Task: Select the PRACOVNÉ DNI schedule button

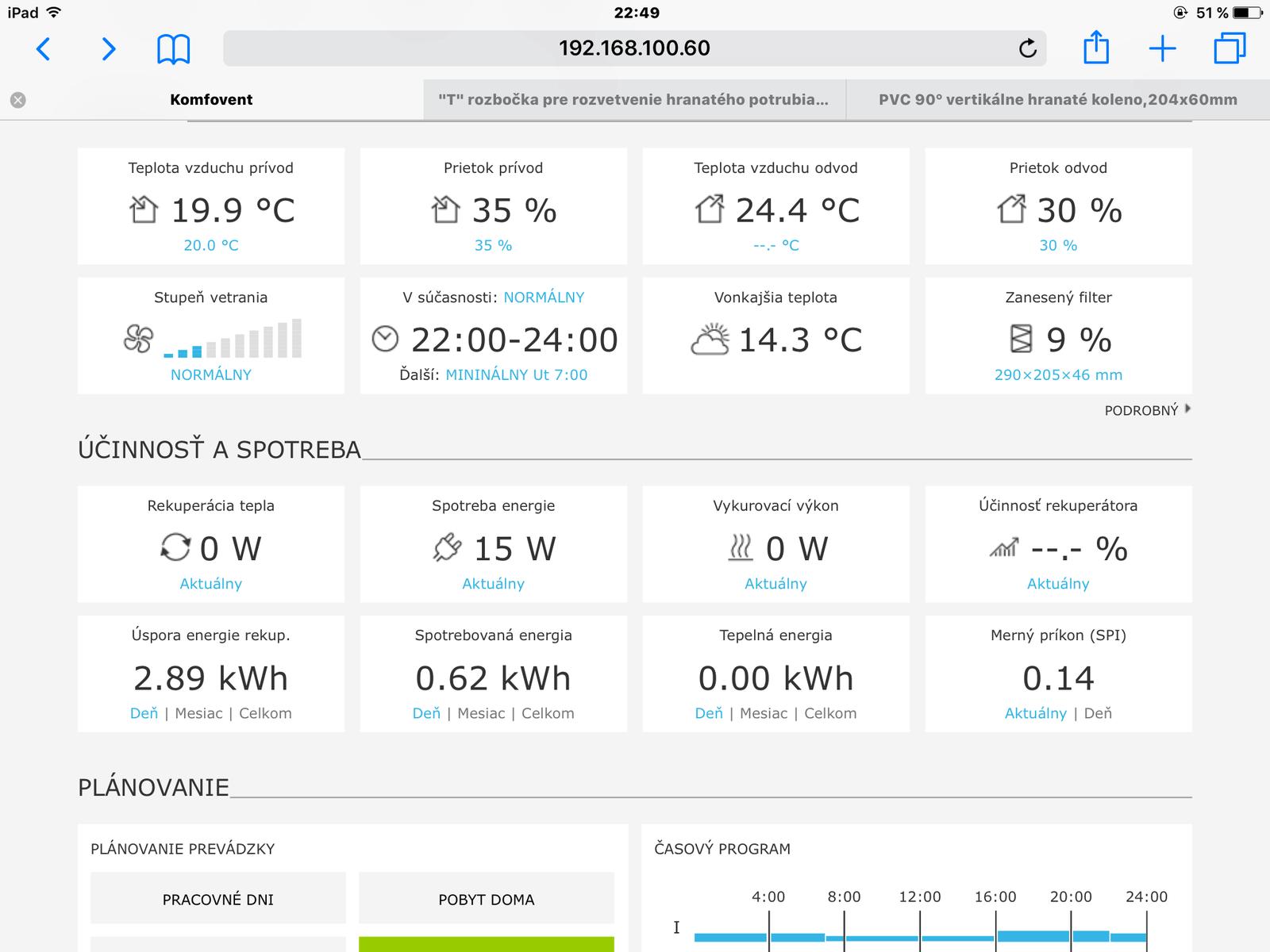Action: click(217, 899)
